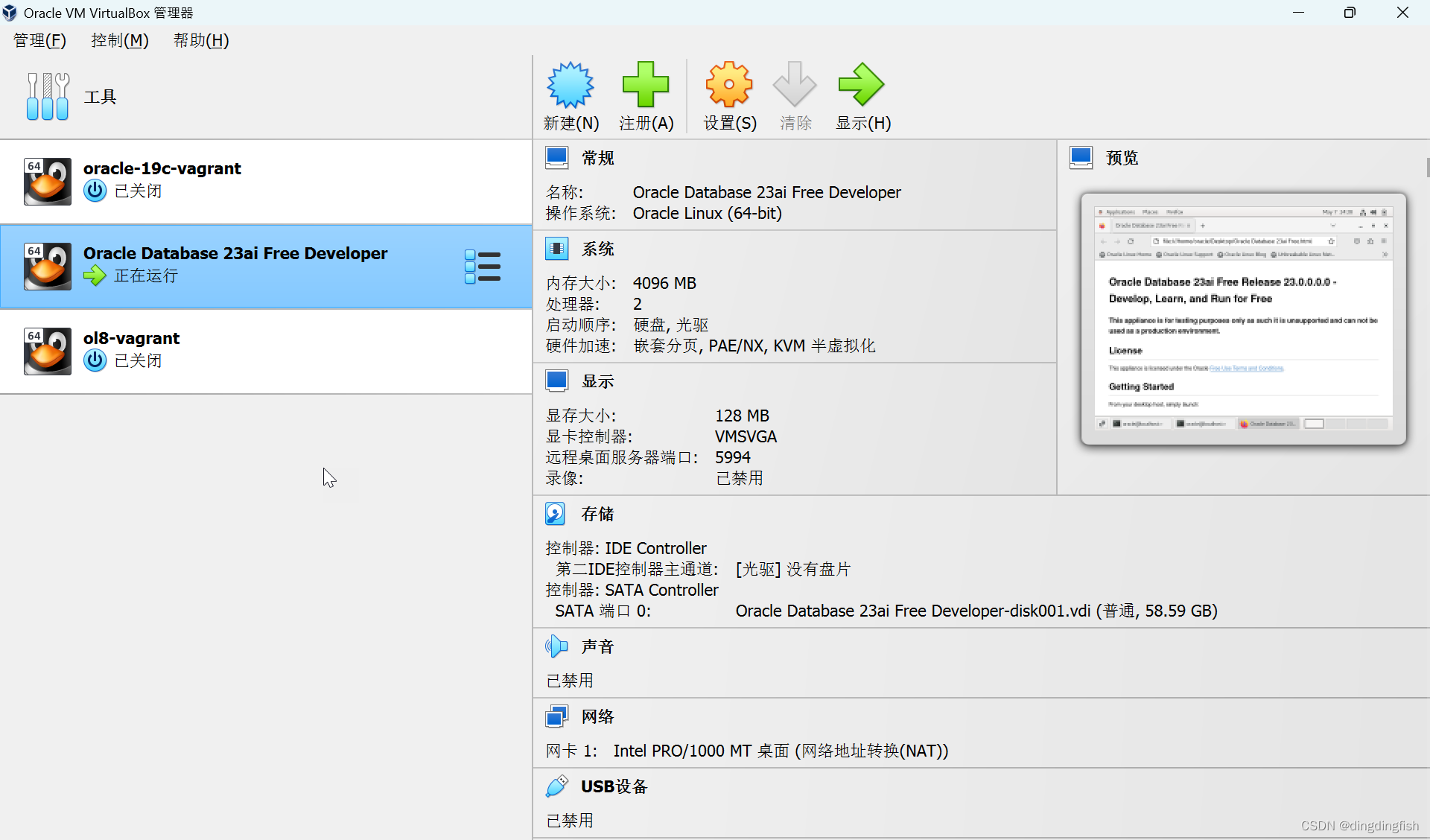Open the 控制(M) menu
The width and height of the screenshot is (1430, 840).
[120, 40]
